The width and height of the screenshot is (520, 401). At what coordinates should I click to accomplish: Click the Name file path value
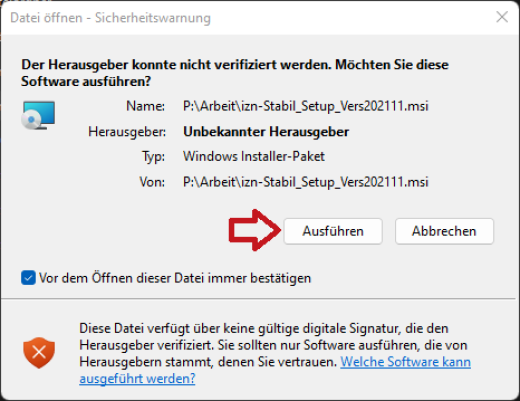click(305, 106)
